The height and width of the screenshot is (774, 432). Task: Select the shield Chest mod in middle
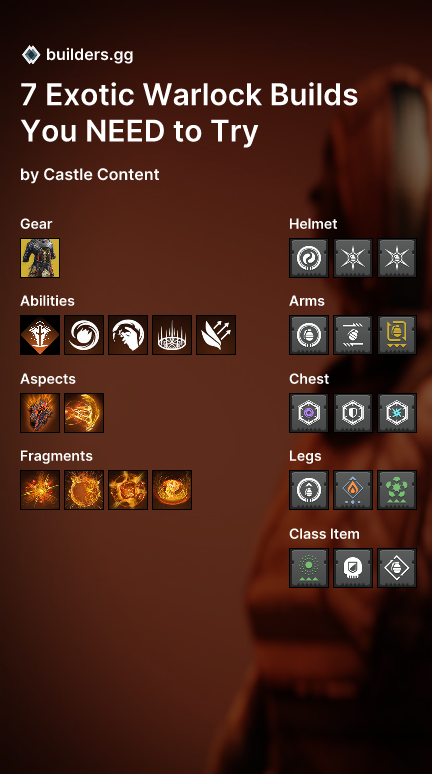click(353, 413)
